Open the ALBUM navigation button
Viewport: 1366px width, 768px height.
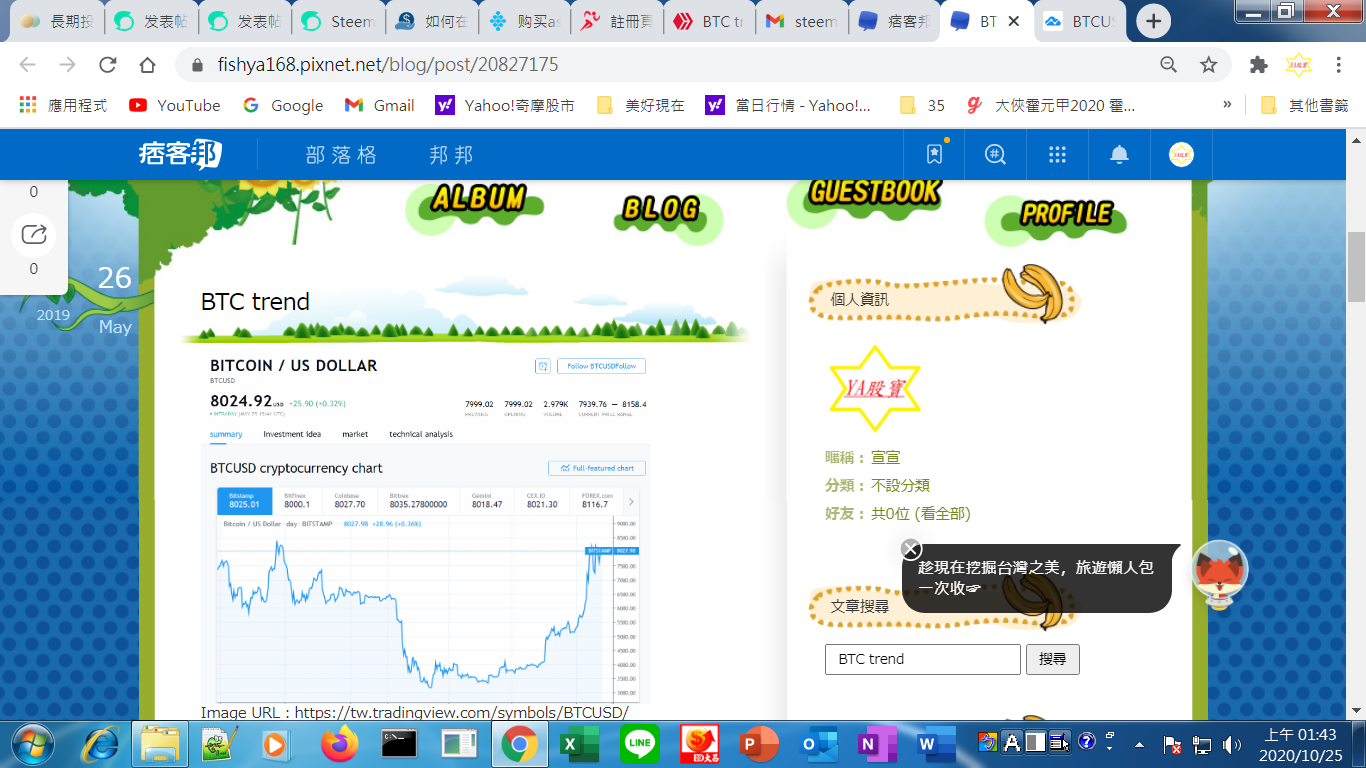coord(477,201)
